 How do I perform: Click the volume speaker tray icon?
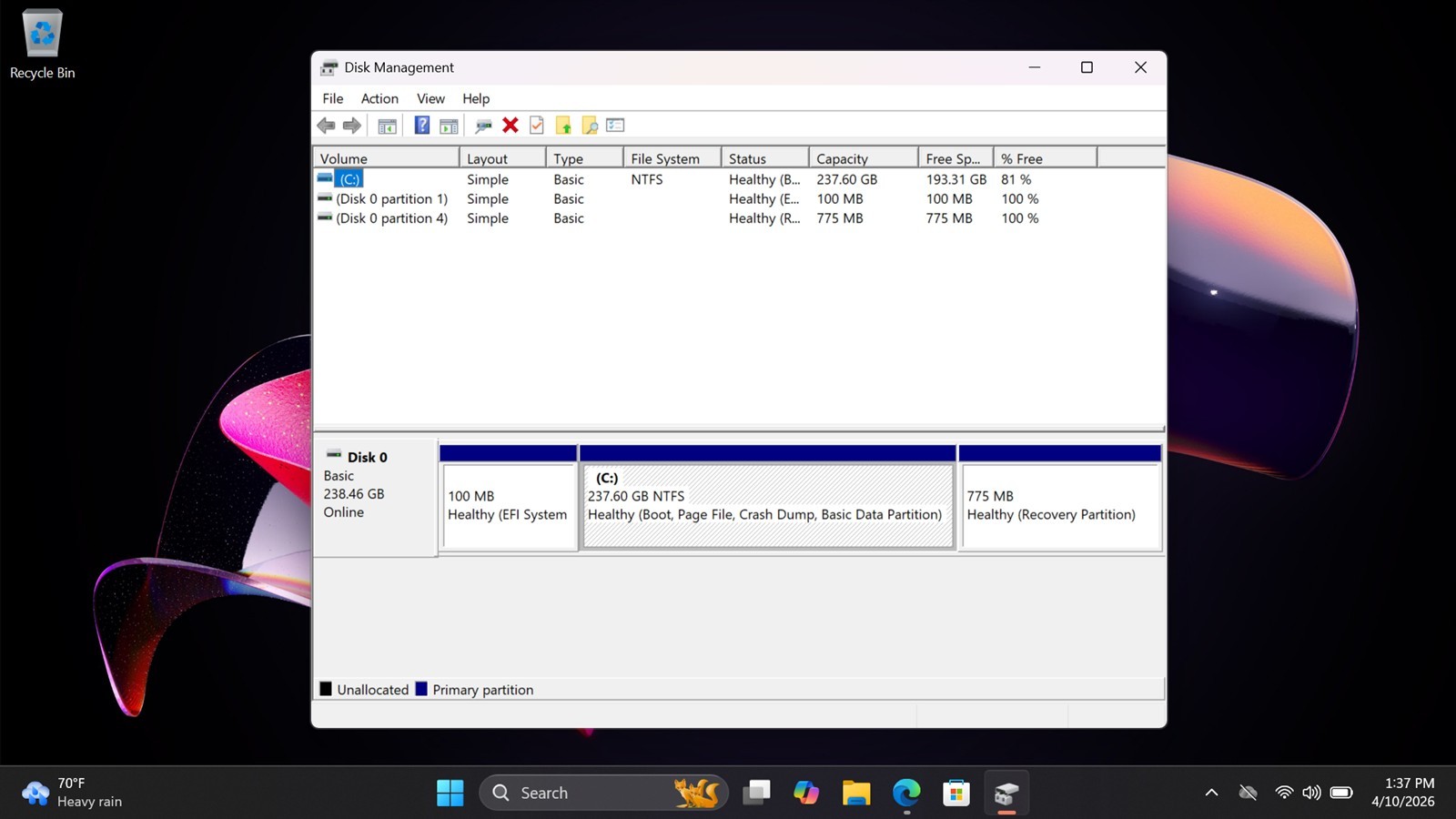1311,793
